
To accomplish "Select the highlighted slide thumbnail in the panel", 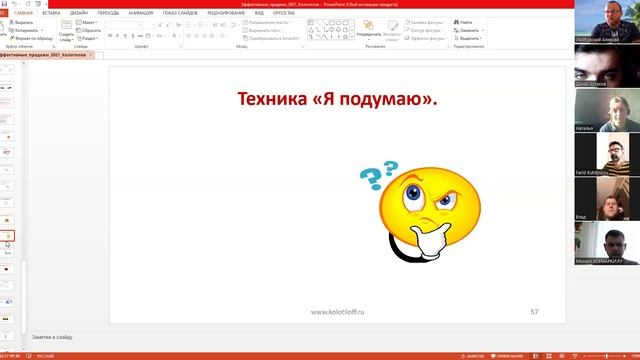I will point(7,236).
